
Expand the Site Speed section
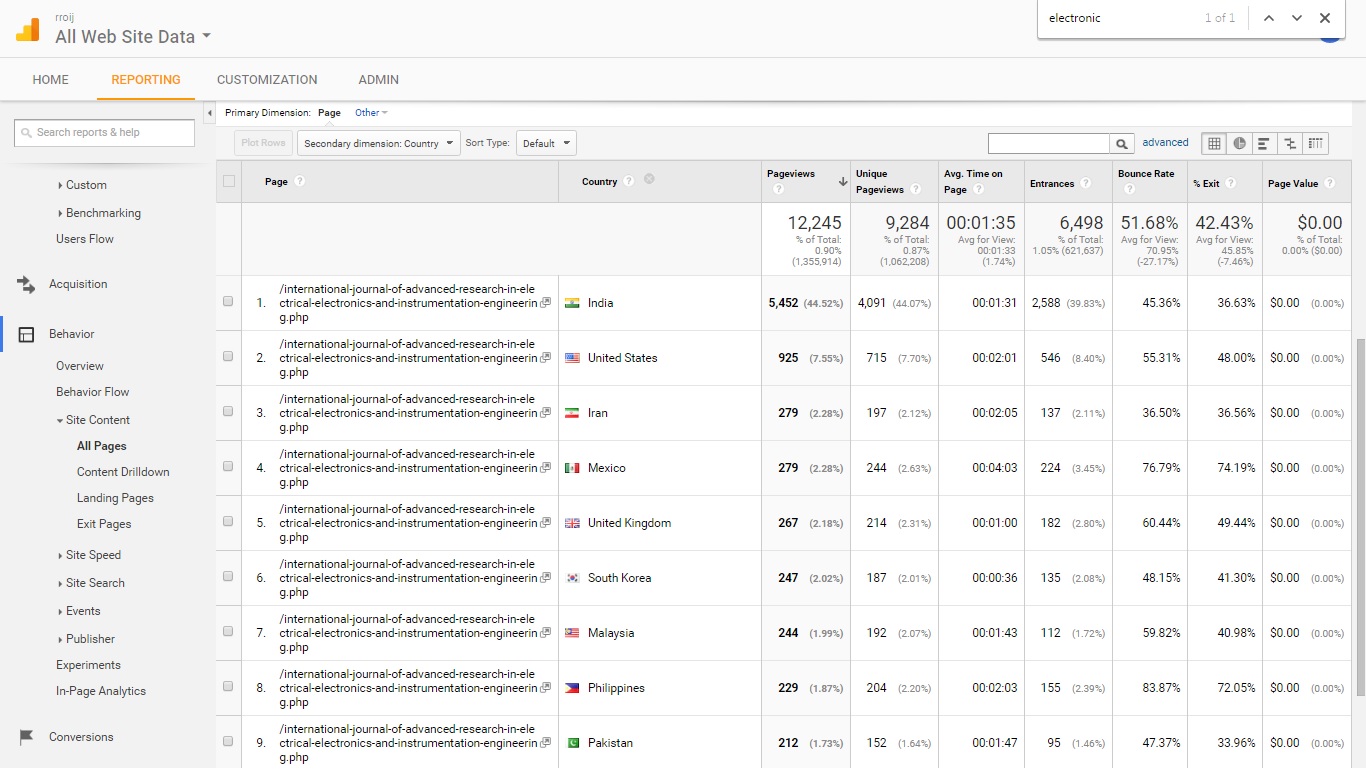tap(90, 555)
